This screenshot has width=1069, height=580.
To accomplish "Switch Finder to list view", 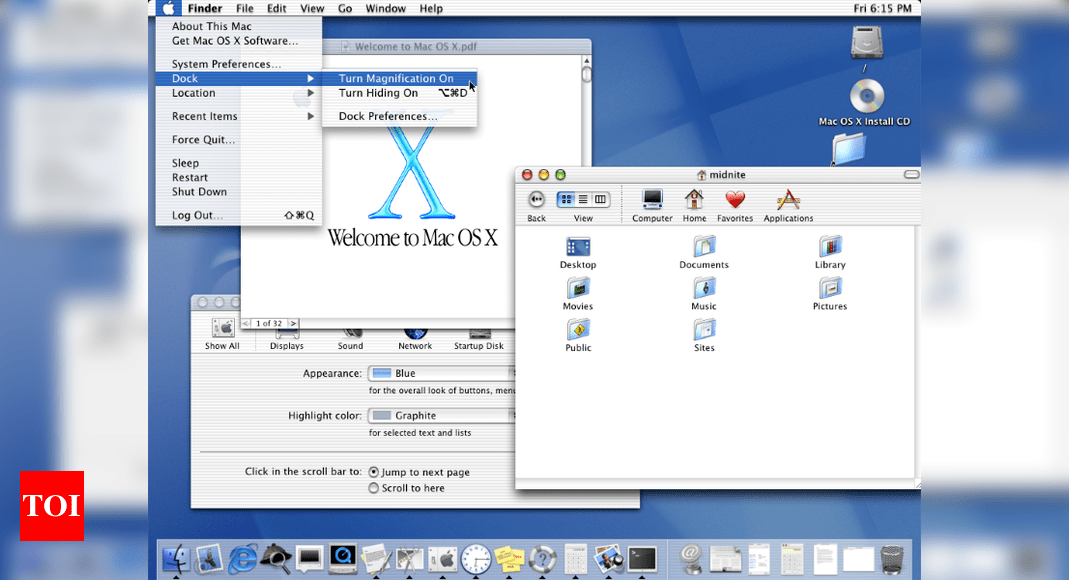I will point(583,200).
